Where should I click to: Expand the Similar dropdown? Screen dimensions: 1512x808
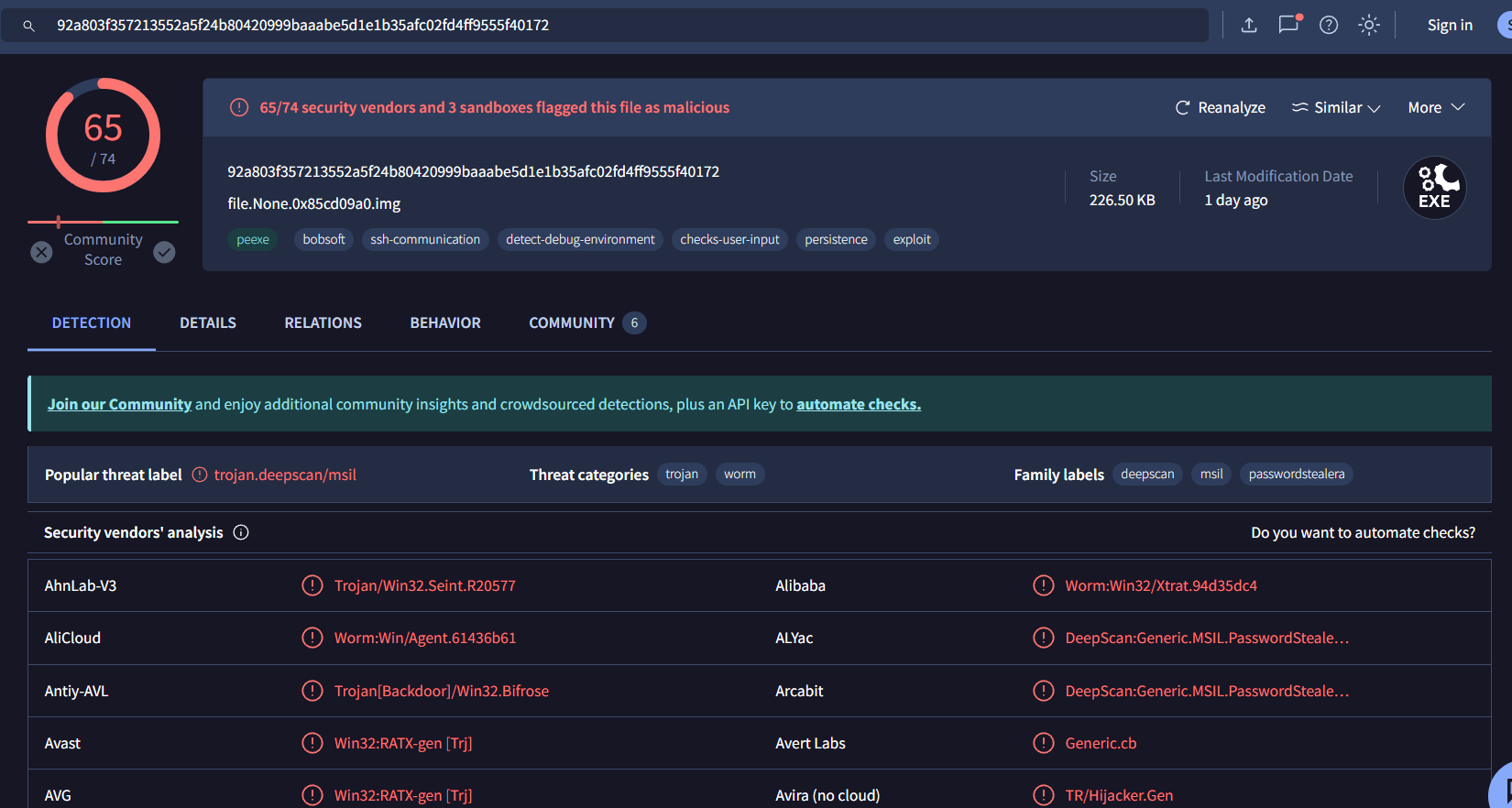(x=1336, y=107)
